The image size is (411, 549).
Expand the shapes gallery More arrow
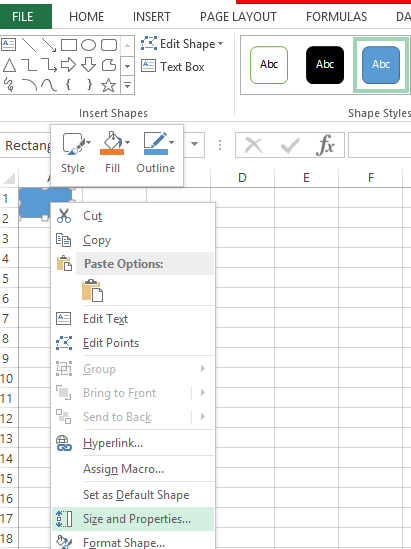(x=127, y=85)
